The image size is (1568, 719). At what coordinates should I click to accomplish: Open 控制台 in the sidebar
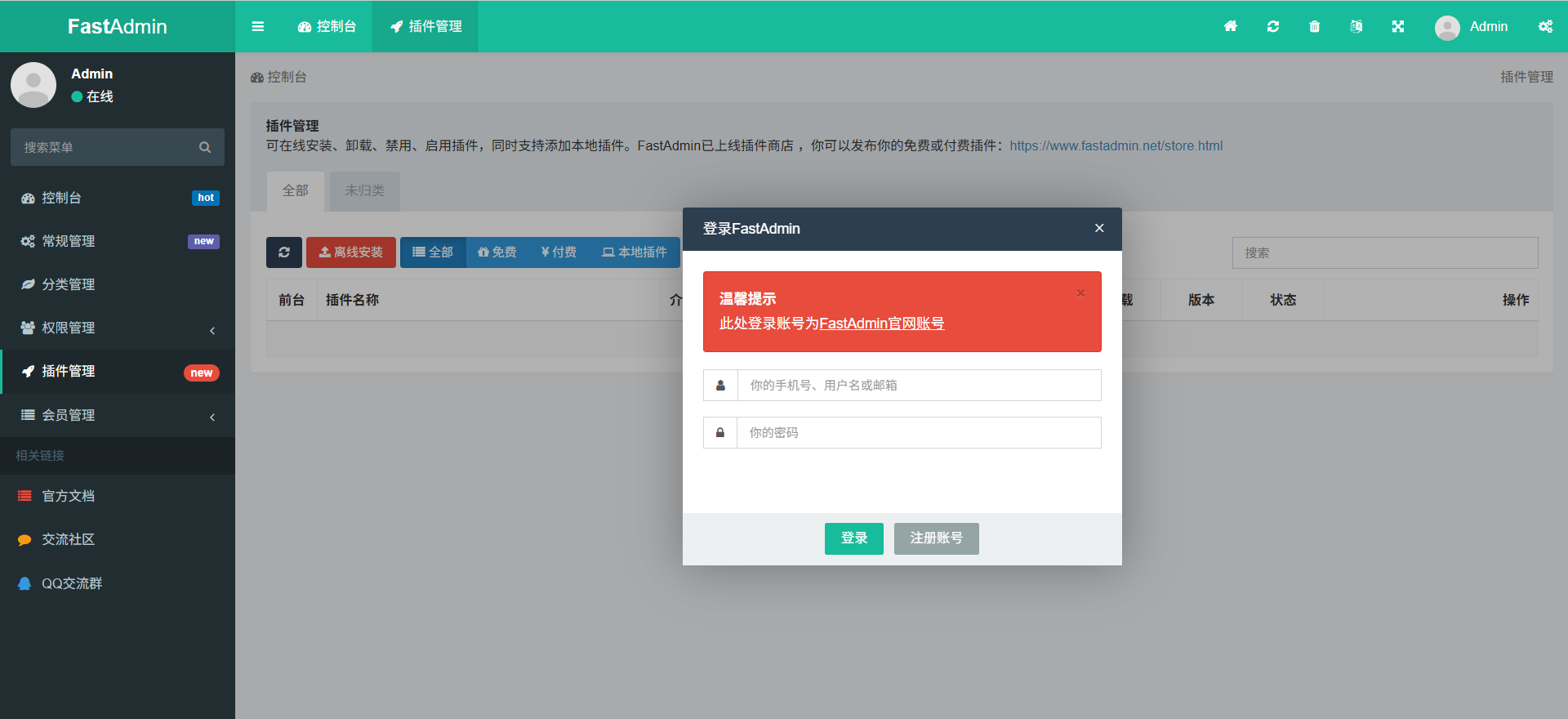pyautogui.click(x=118, y=198)
